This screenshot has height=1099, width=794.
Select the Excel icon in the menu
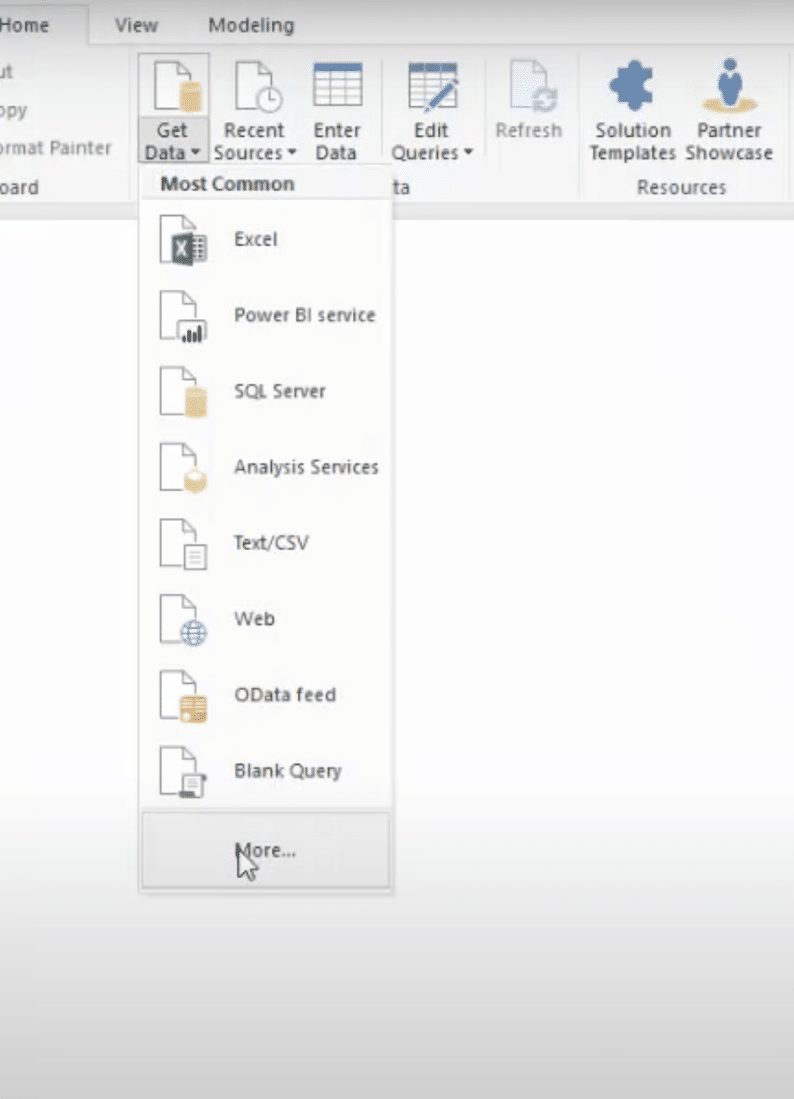click(182, 240)
